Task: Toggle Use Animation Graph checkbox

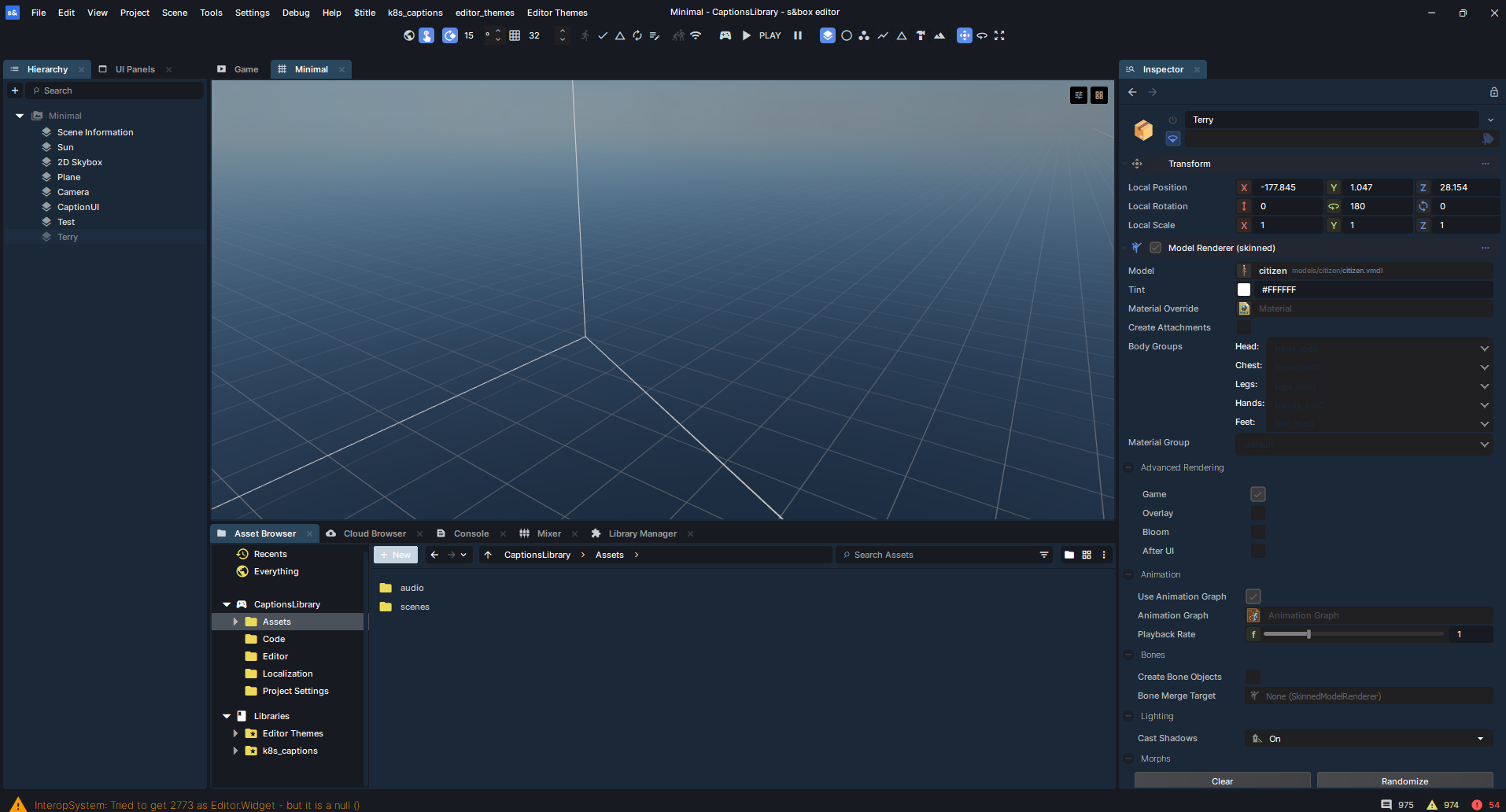Action: [x=1253, y=596]
